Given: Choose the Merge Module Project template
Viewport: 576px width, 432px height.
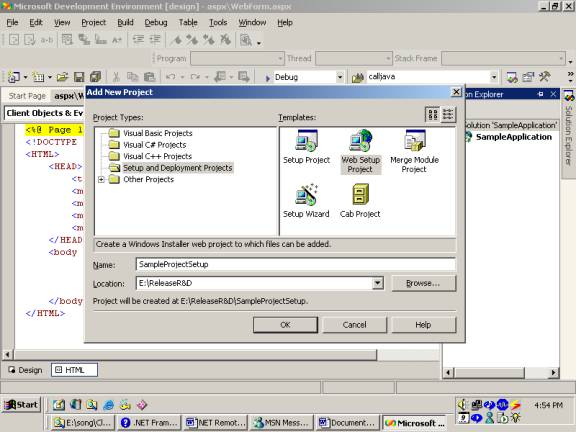Looking at the screenshot, I should pos(414,151).
